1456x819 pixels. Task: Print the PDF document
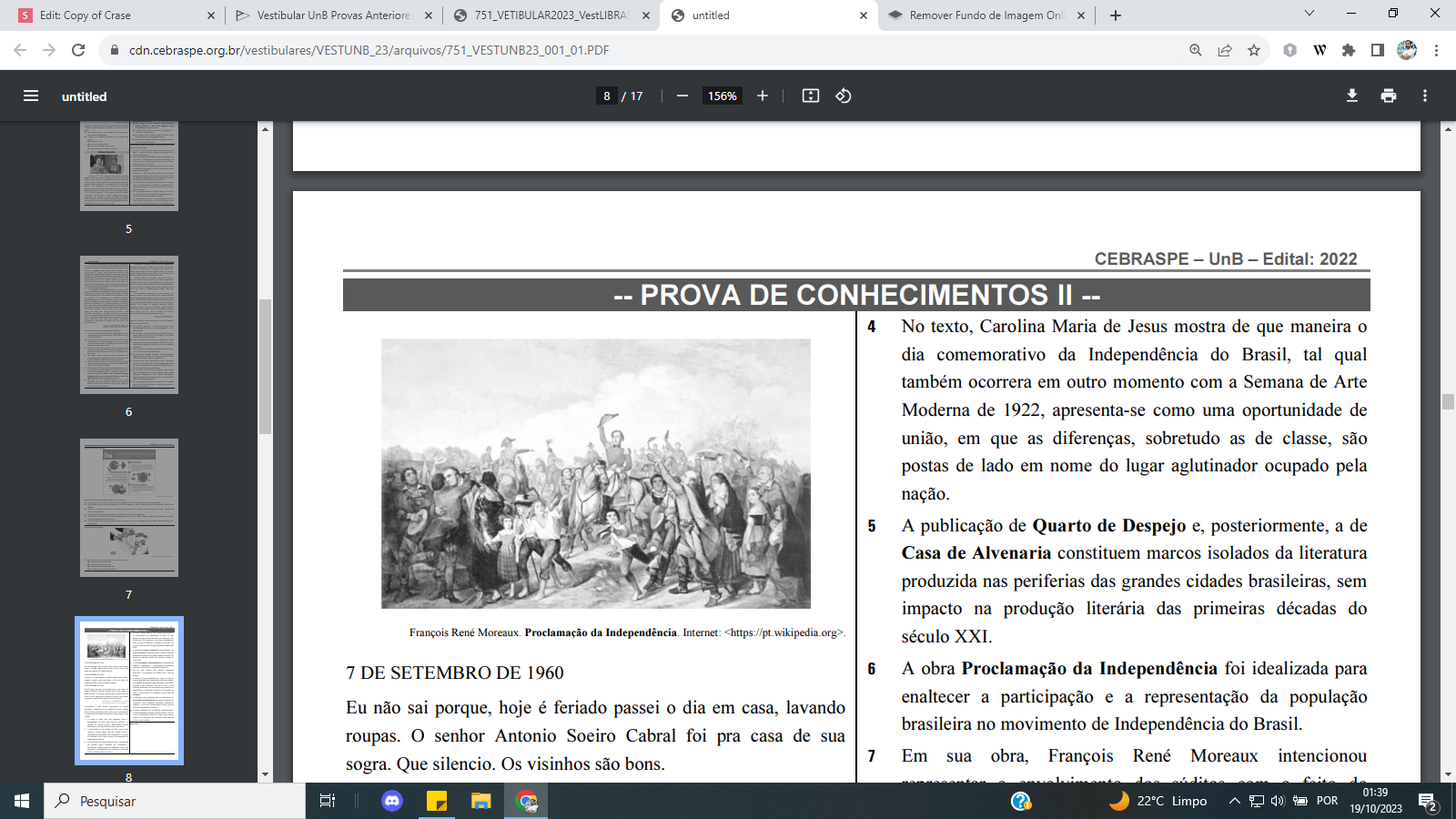[1389, 96]
